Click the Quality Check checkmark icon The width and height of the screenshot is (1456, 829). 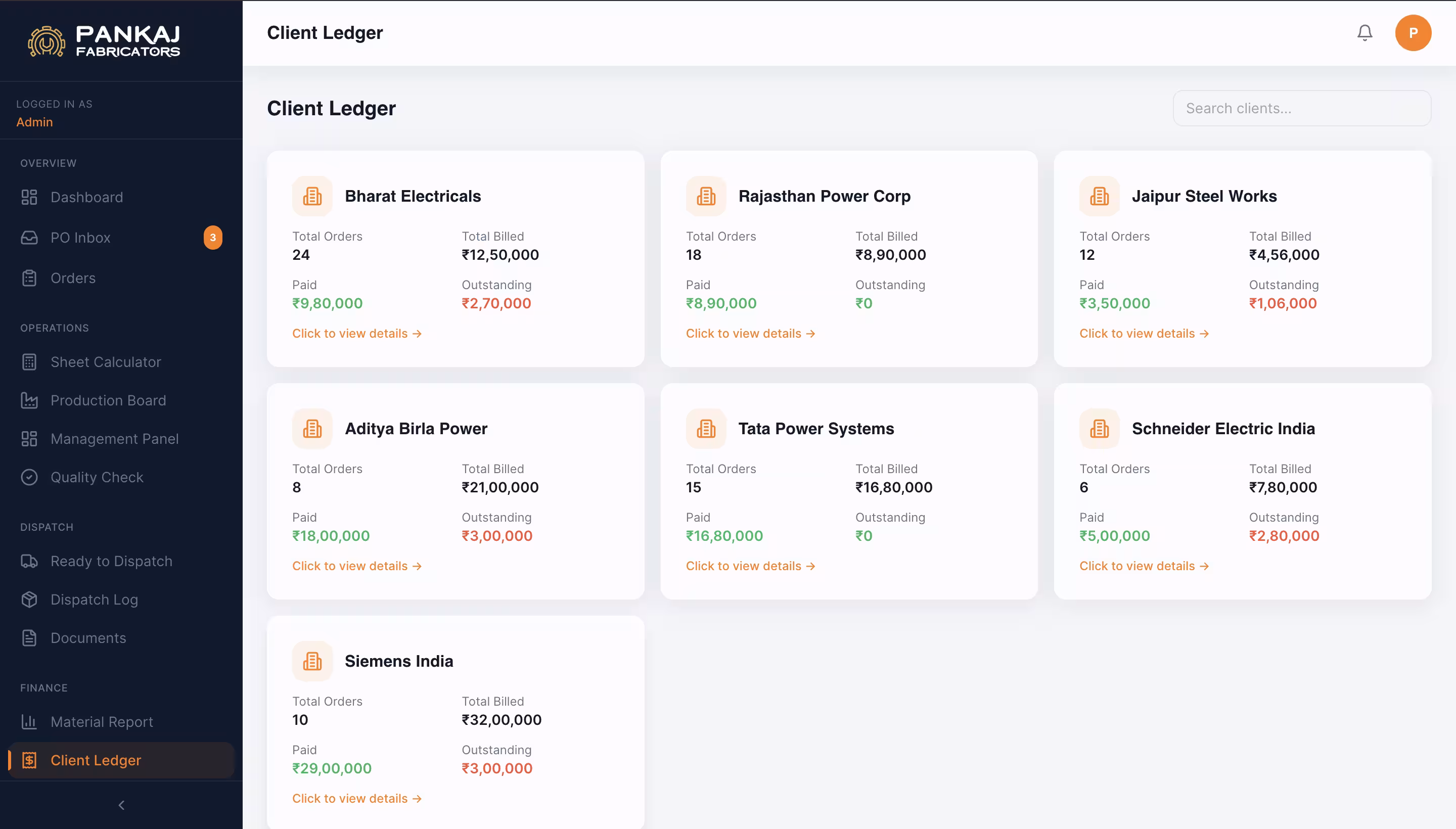[30, 477]
